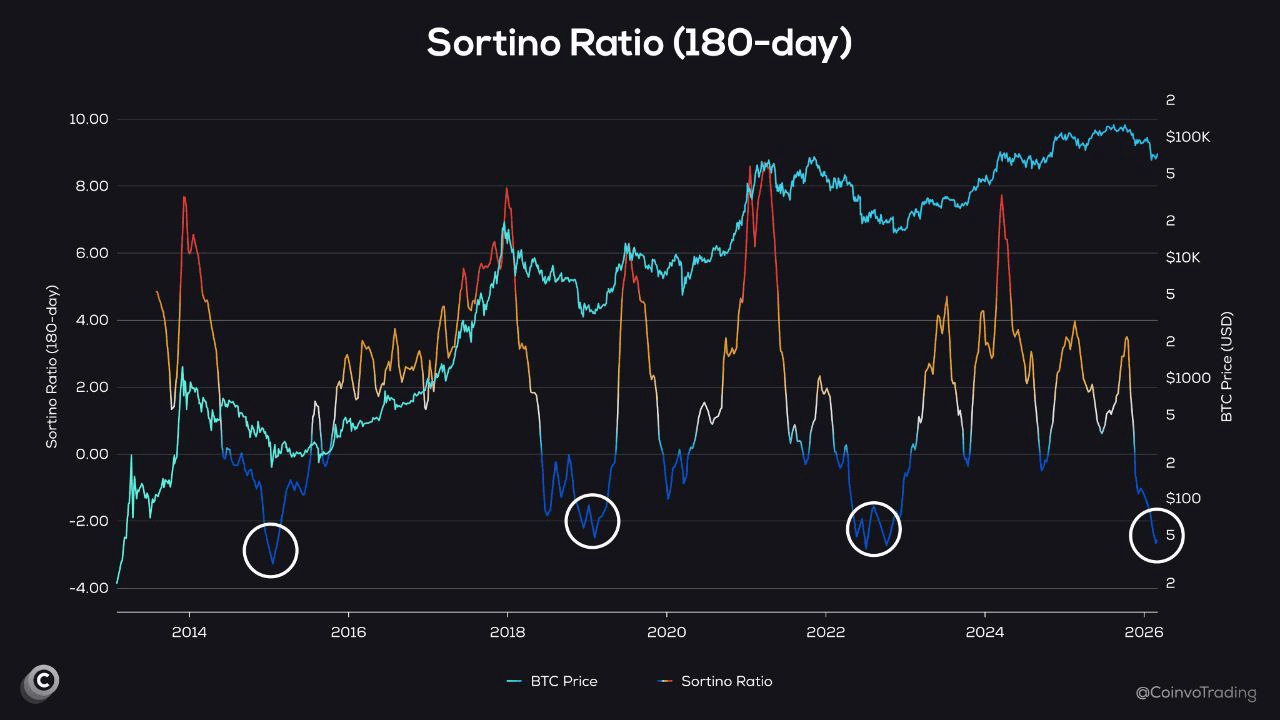Click the $1000 label on right axis
1280x720 pixels.
(x=1187, y=378)
